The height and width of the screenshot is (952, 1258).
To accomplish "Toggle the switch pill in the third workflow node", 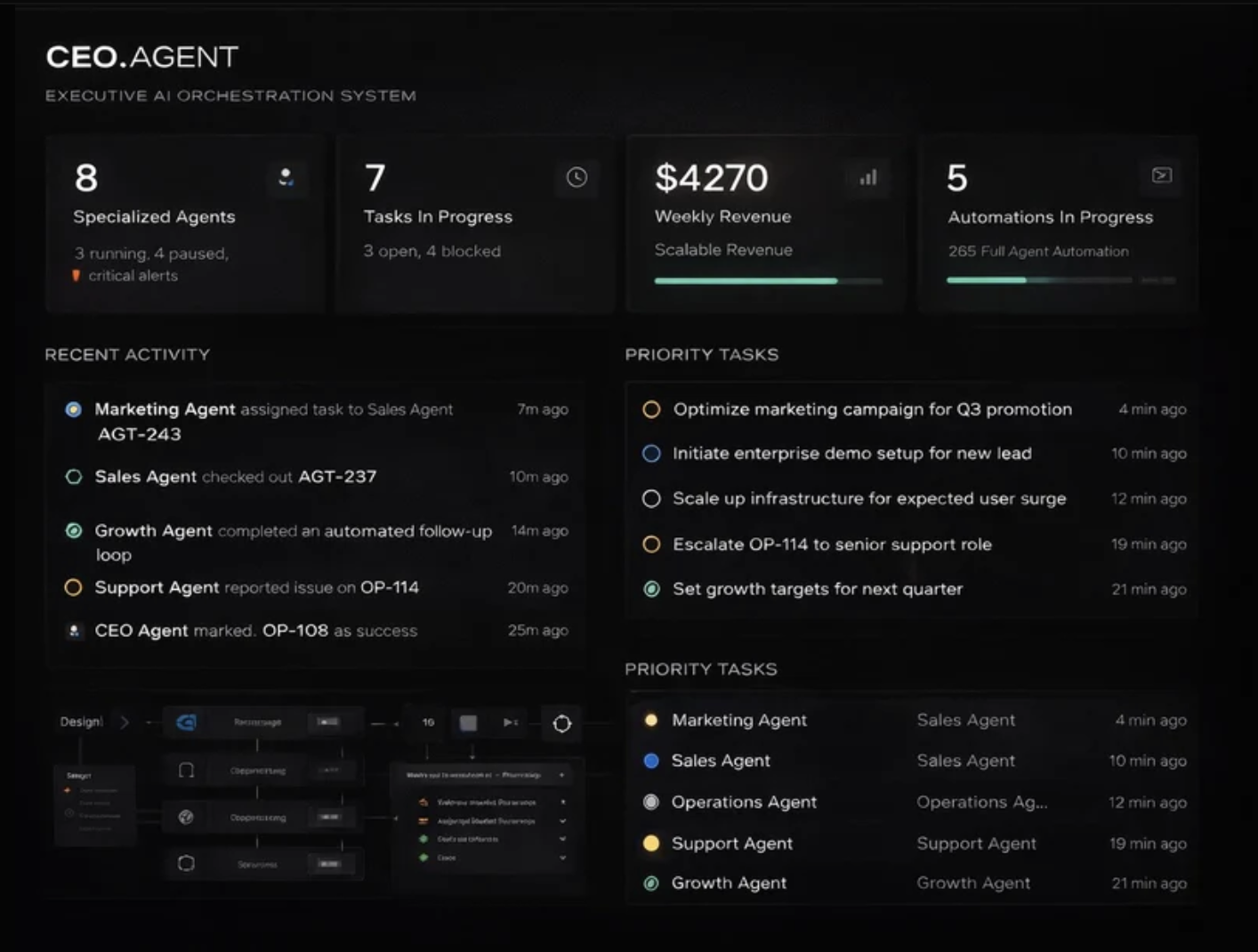I will click(x=329, y=817).
